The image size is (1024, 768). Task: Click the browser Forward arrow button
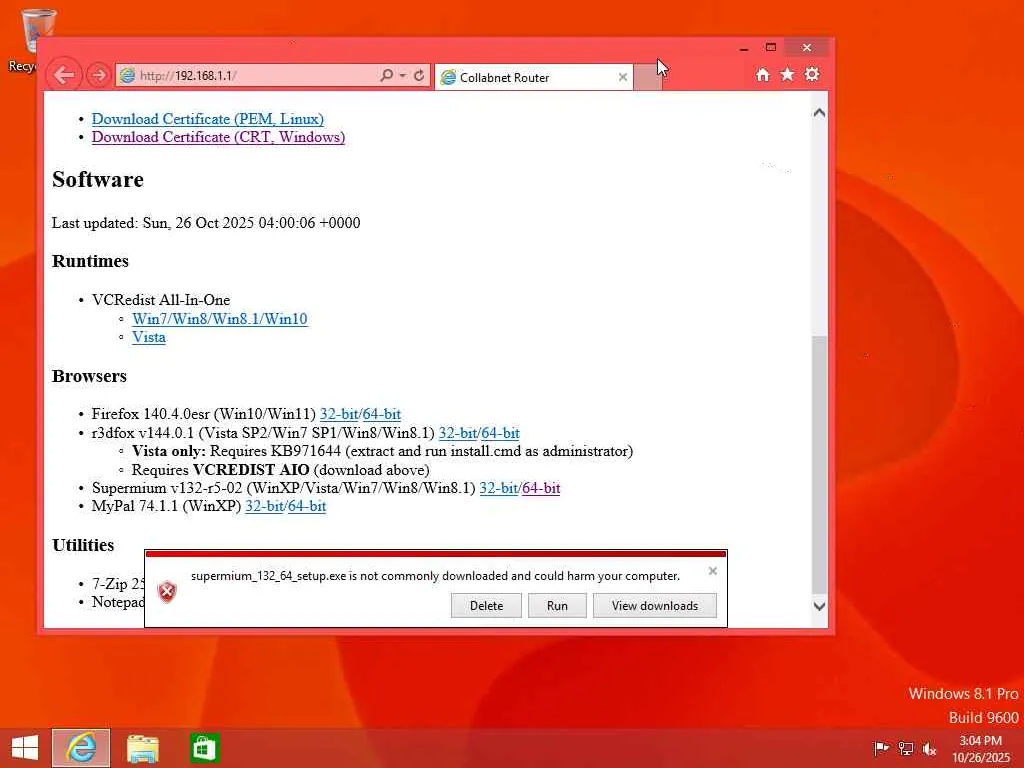99,75
